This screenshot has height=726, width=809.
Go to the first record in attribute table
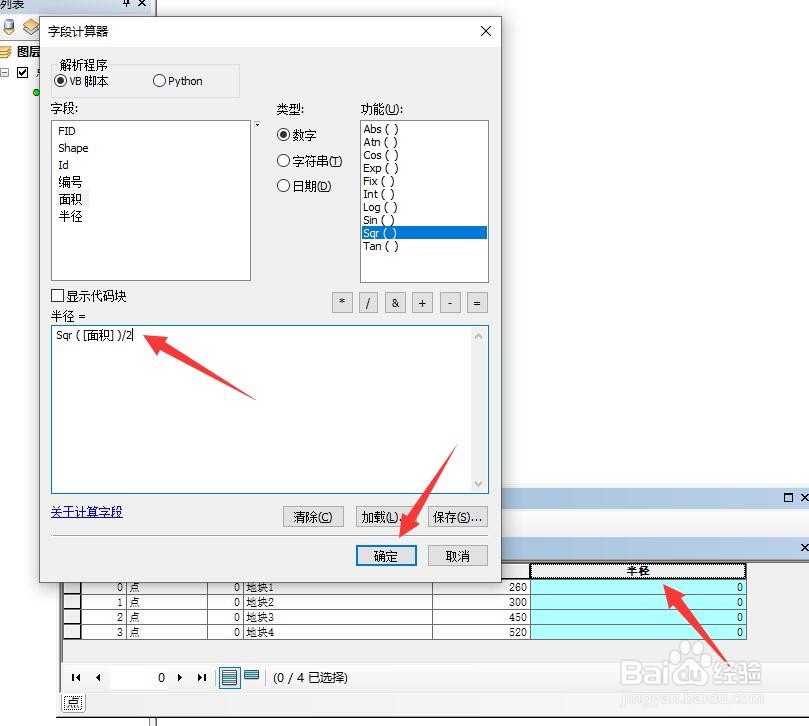click(x=76, y=677)
